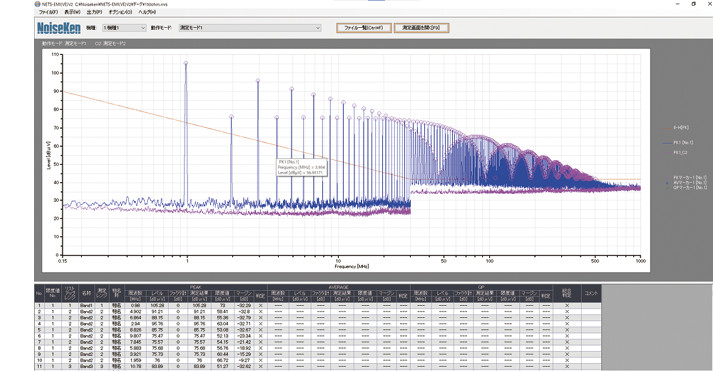Viewport: 713px width, 371px height.
Task: Click the 名称 column header
Action: 86,293
